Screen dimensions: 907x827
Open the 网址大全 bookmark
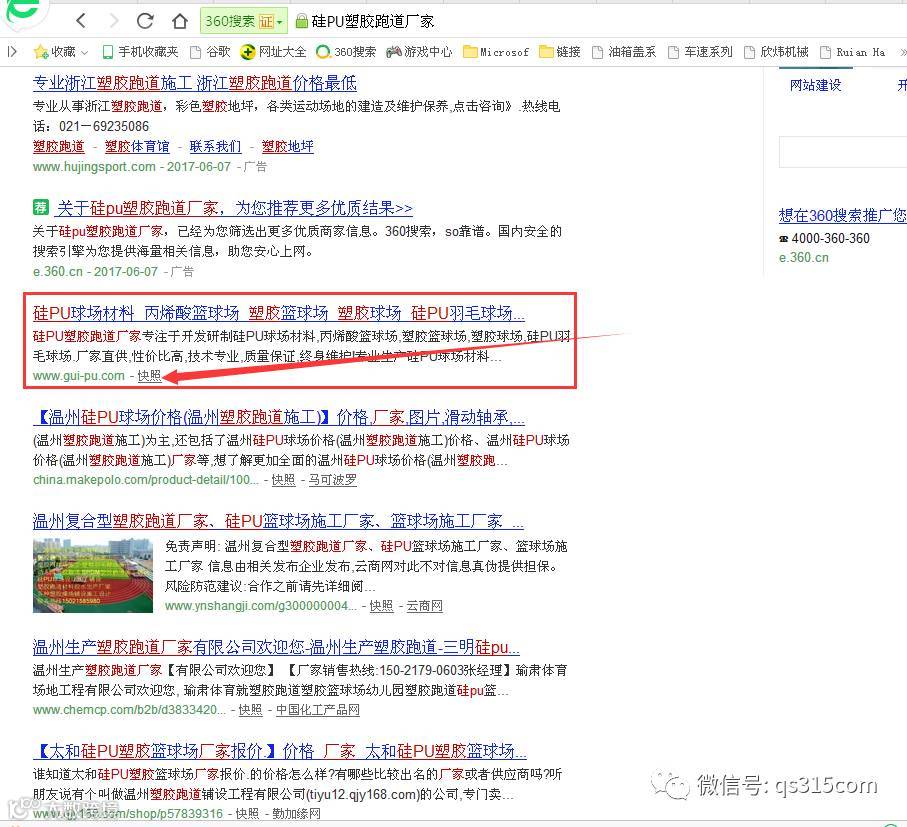tap(273, 52)
